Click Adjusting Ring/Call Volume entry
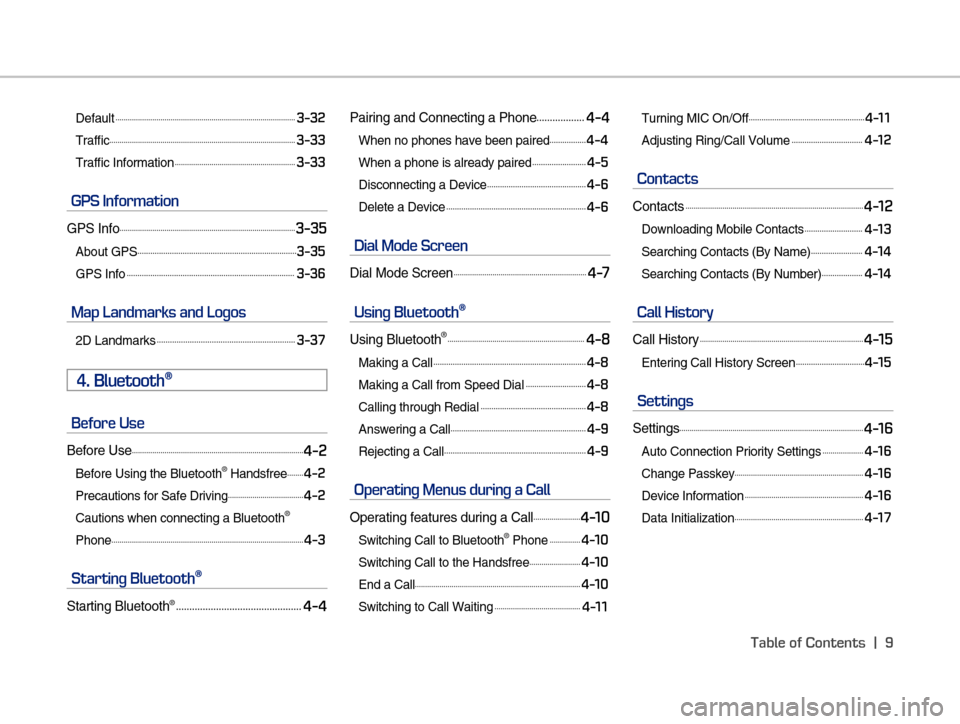This screenshot has width=960, height=724. click(715, 141)
